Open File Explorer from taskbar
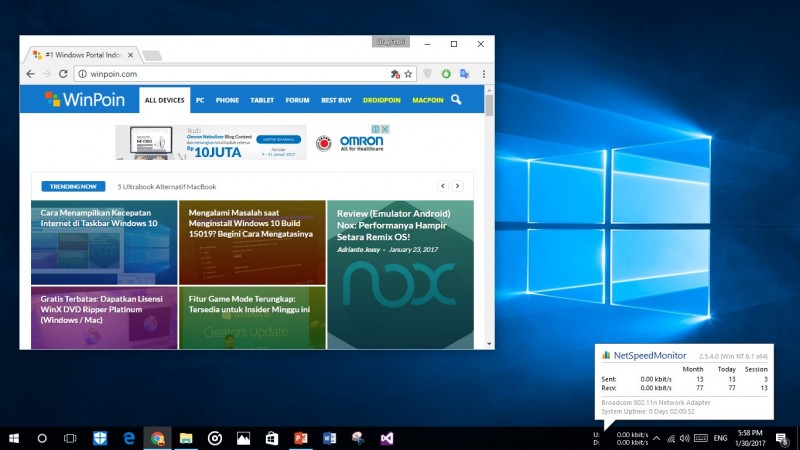This screenshot has height=450, width=800. [x=186, y=438]
